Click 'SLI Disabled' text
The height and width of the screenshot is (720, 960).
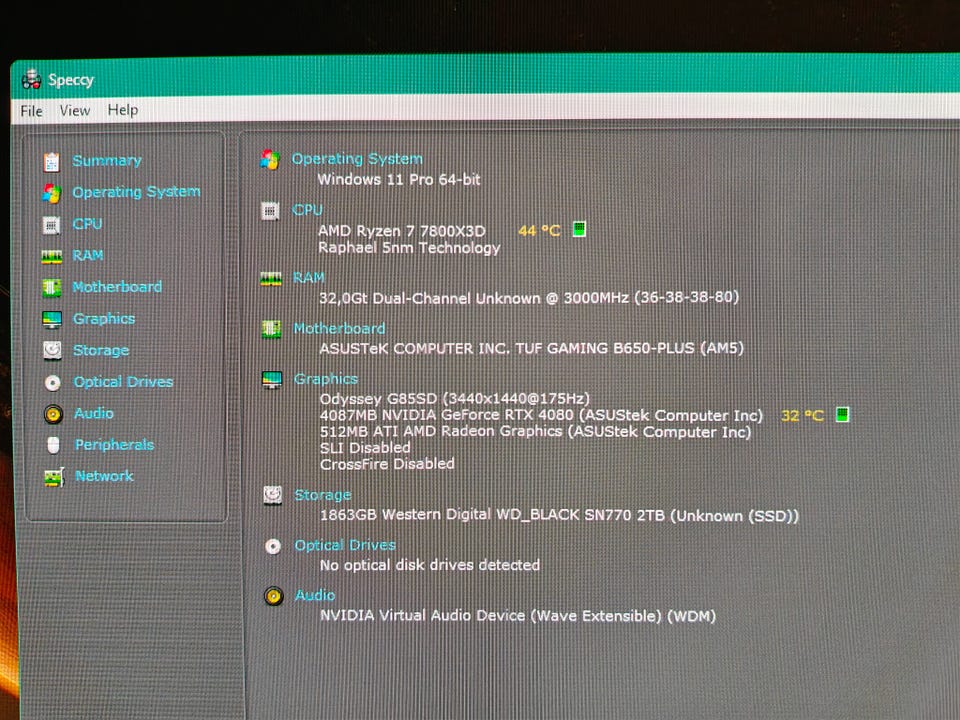(365, 448)
